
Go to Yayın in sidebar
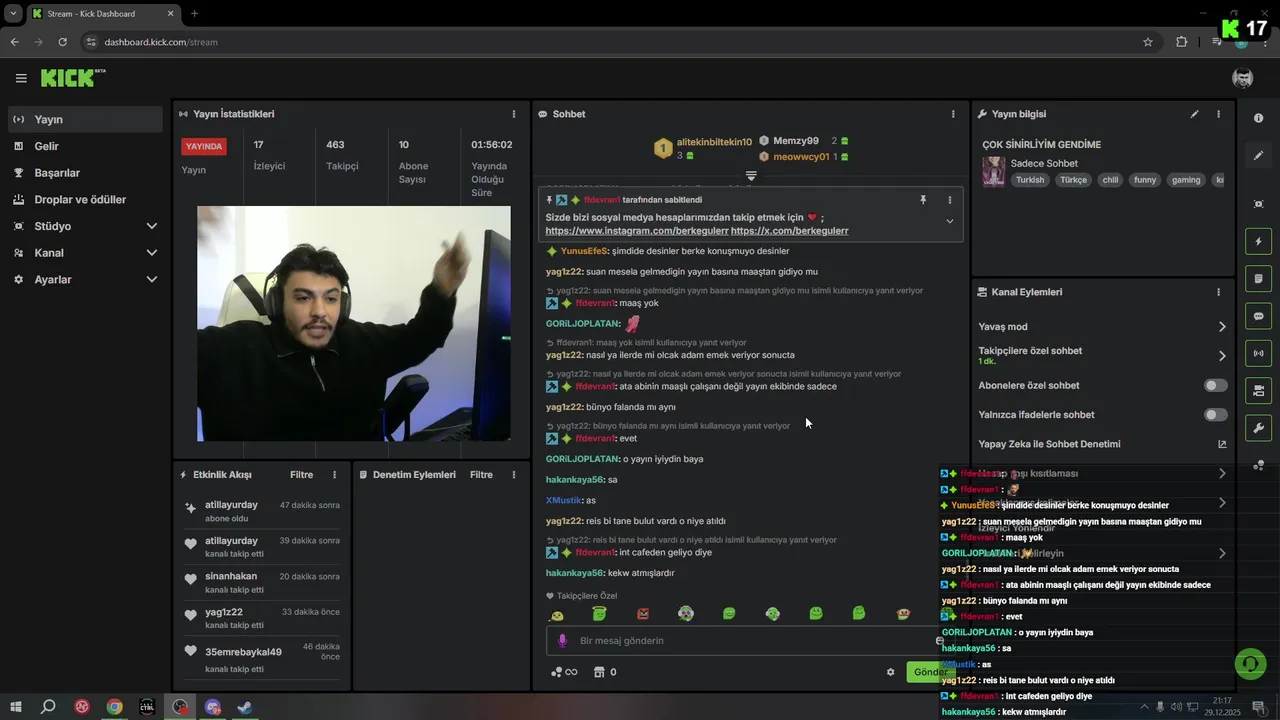pyautogui.click(x=85, y=119)
